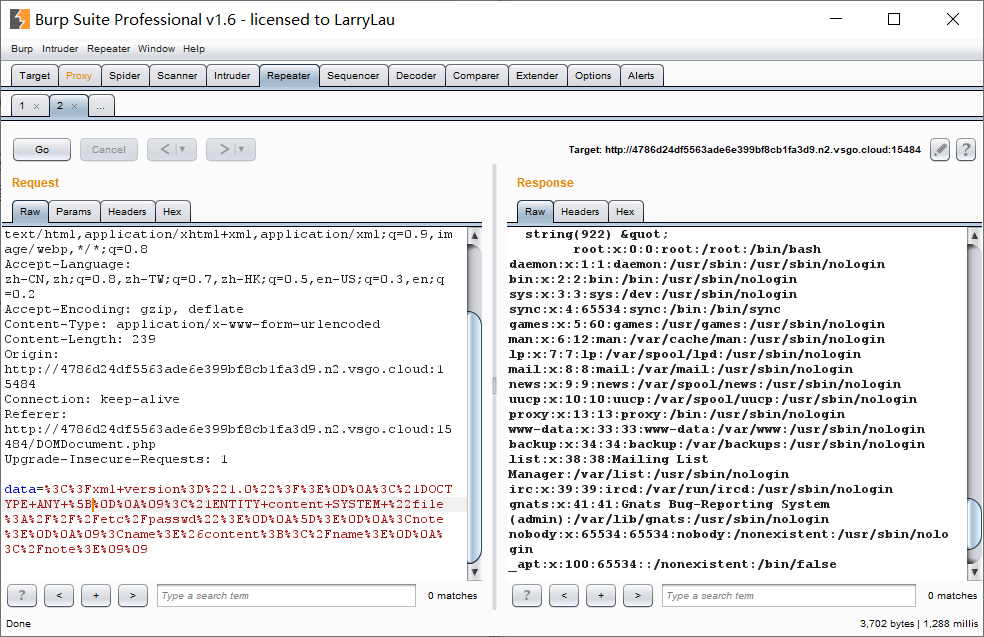
Task: Select the Response Hex tab
Action: [625, 211]
